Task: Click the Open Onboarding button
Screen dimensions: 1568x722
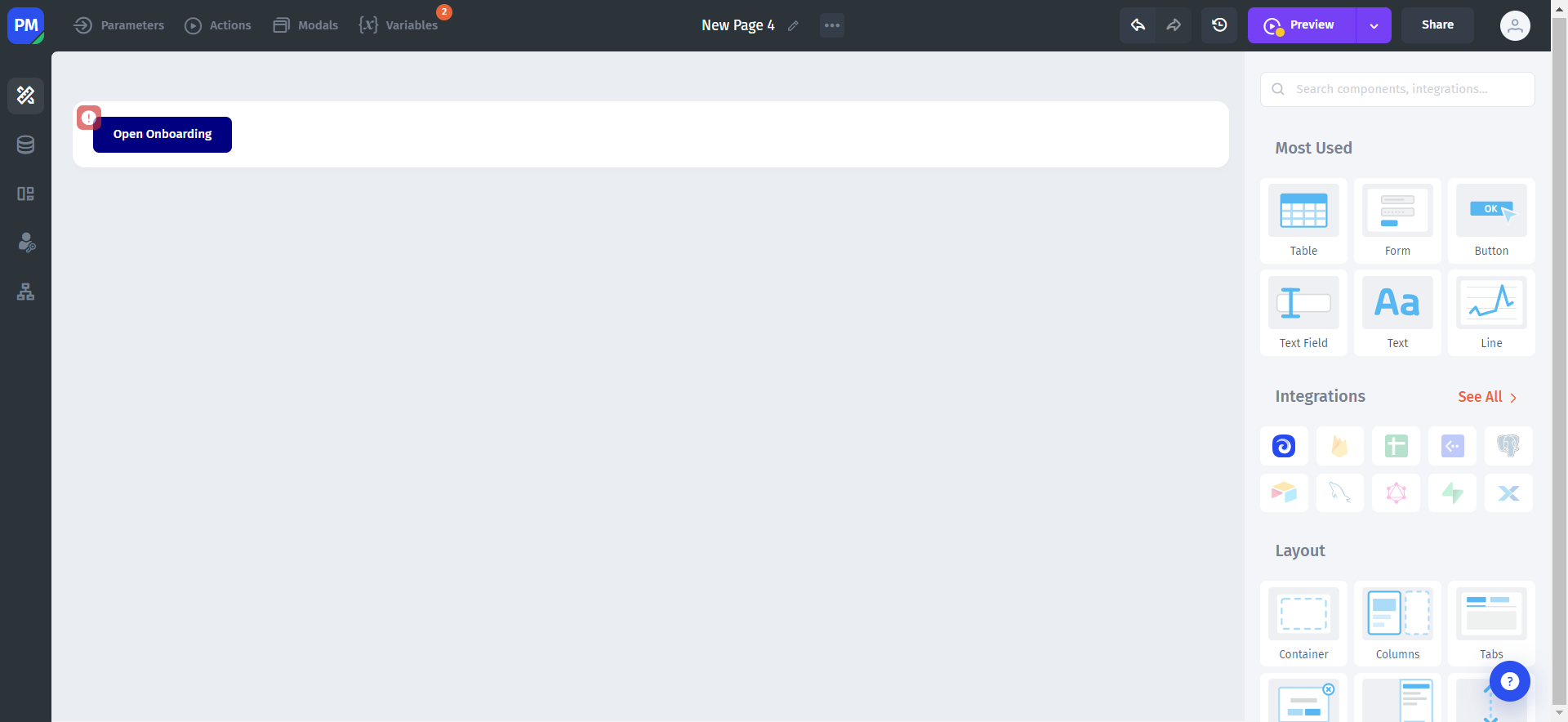Action: pyautogui.click(x=163, y=135)
